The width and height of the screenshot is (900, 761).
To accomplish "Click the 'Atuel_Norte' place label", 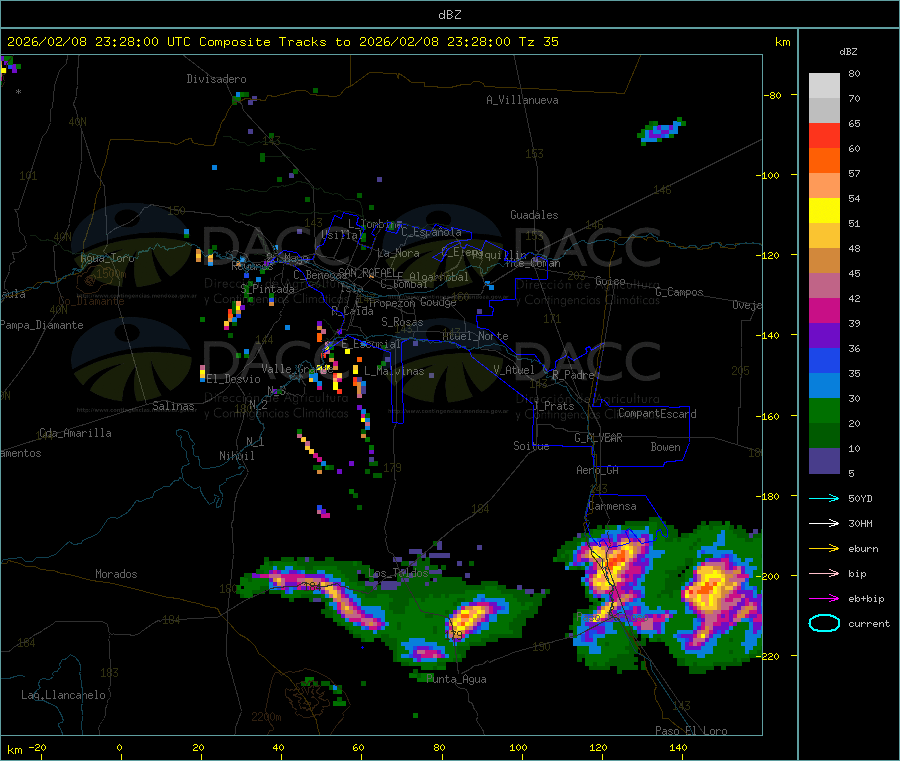I will coord(475,336).
